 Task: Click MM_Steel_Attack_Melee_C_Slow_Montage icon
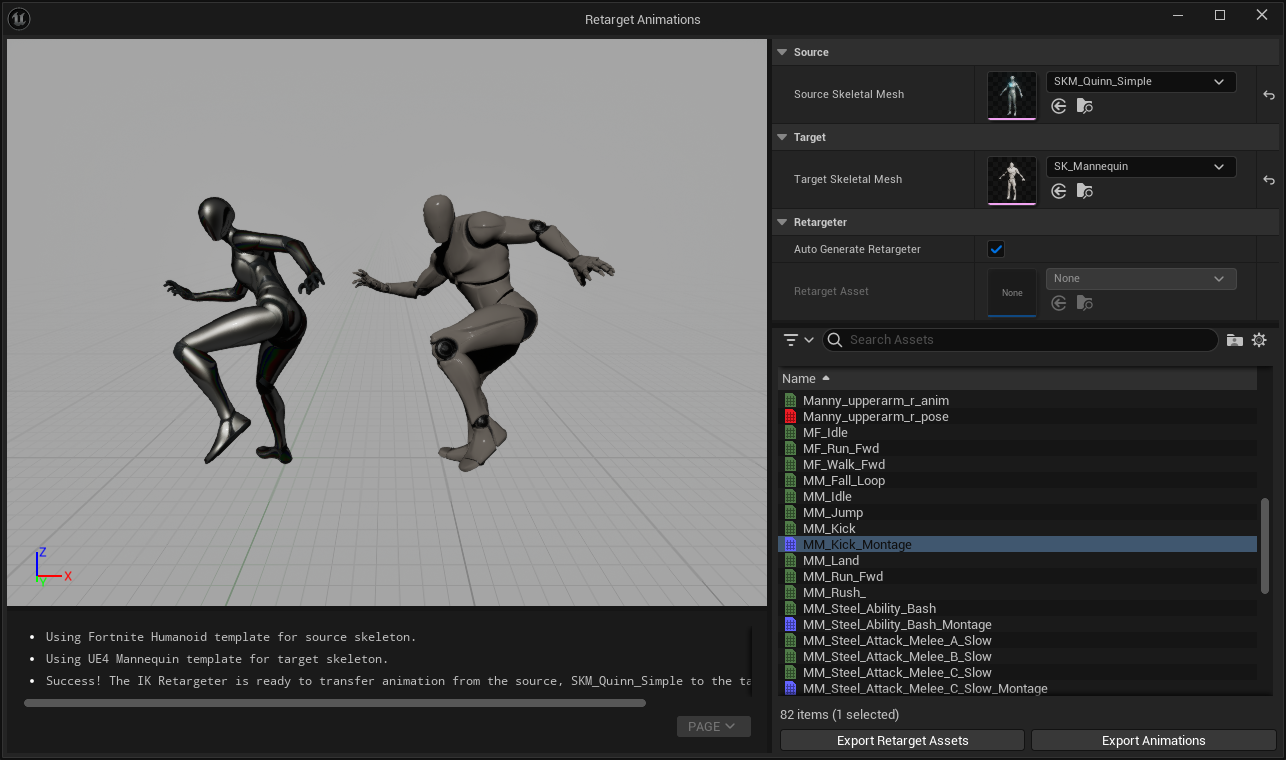tap(790, 689)
